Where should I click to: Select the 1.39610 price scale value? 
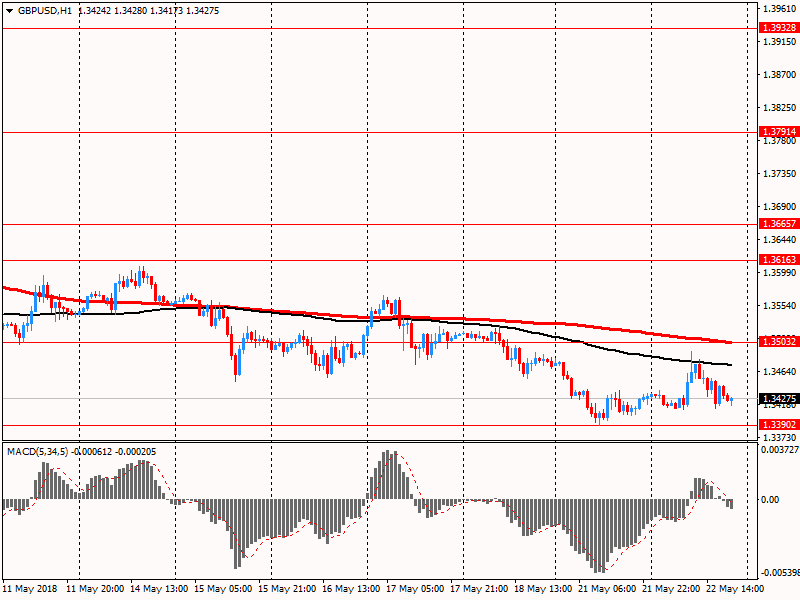point(779,9)
